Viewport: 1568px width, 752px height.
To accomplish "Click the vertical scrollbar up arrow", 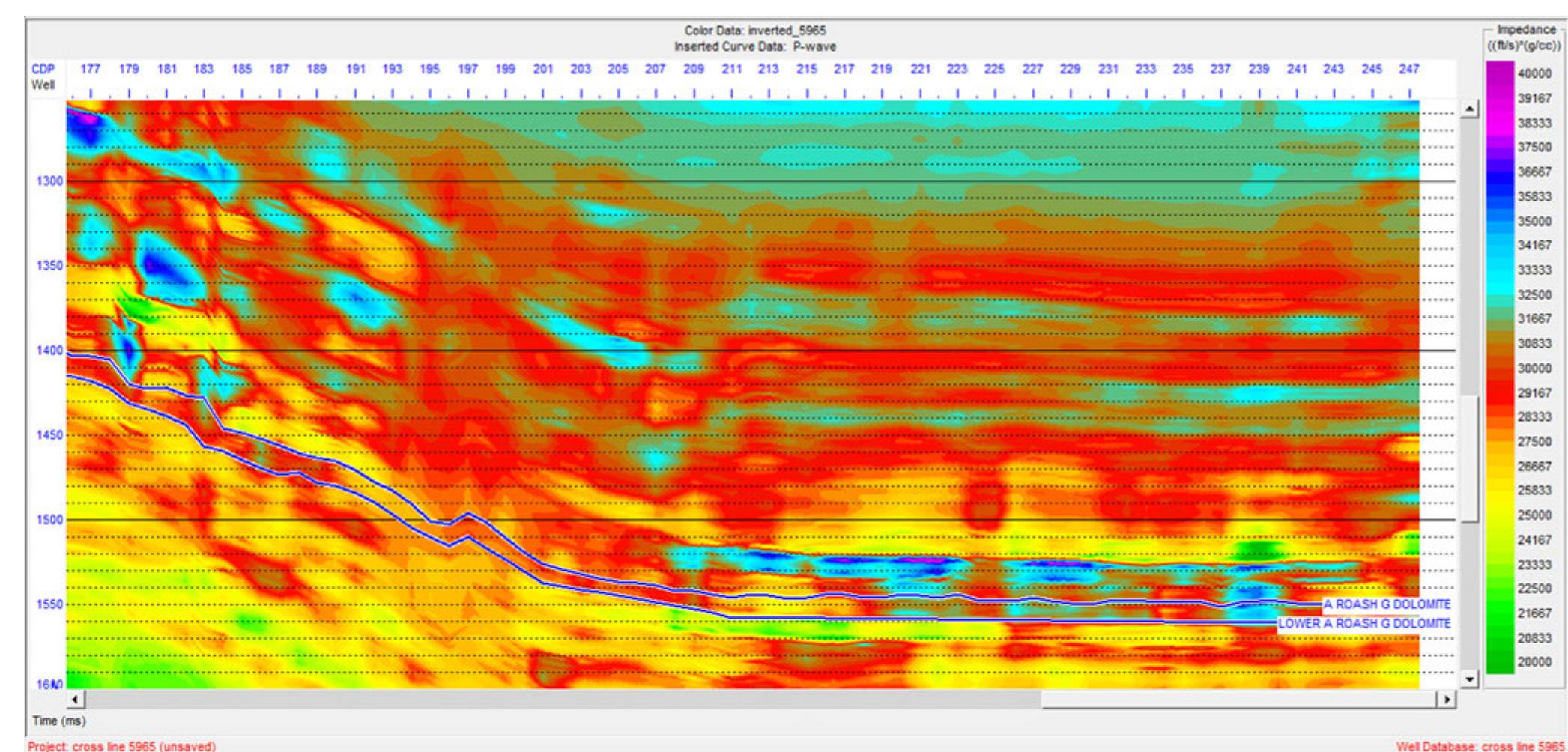I will (x=1469, y=110).
